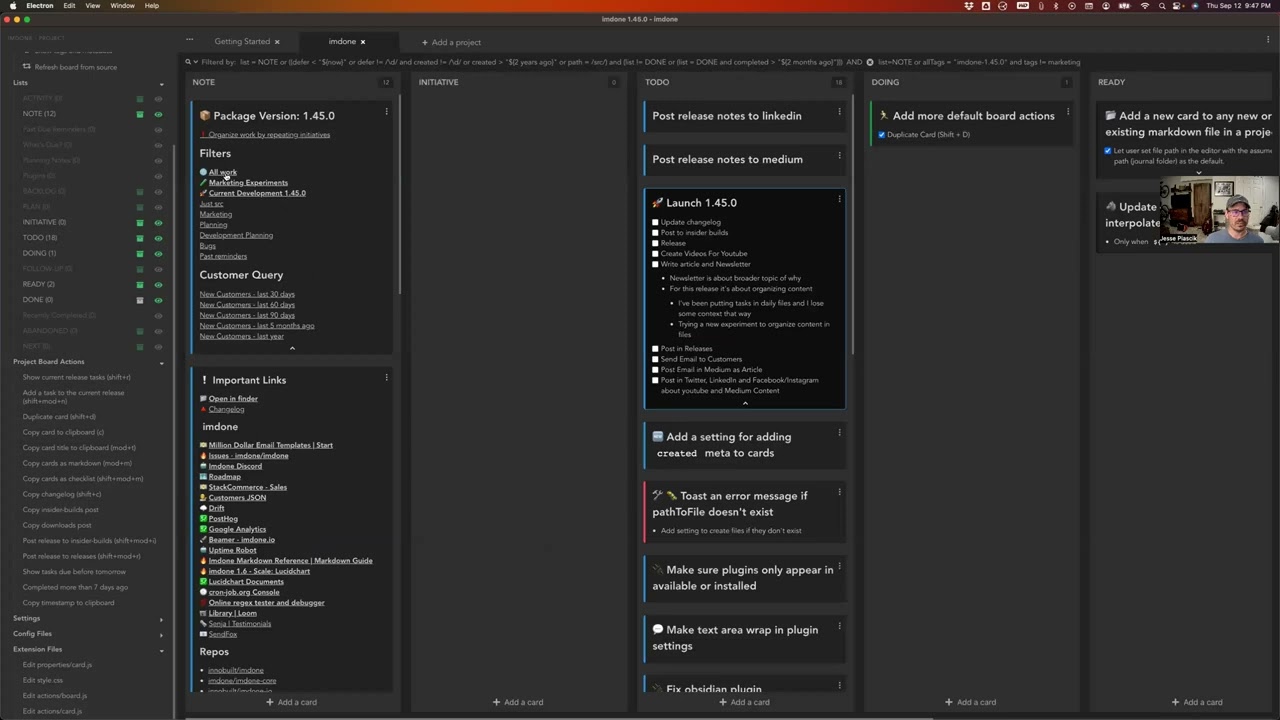Click the DONE list archive icon in the sidebar
This screenshot has height=720, width=1280.
coord(140,300)
